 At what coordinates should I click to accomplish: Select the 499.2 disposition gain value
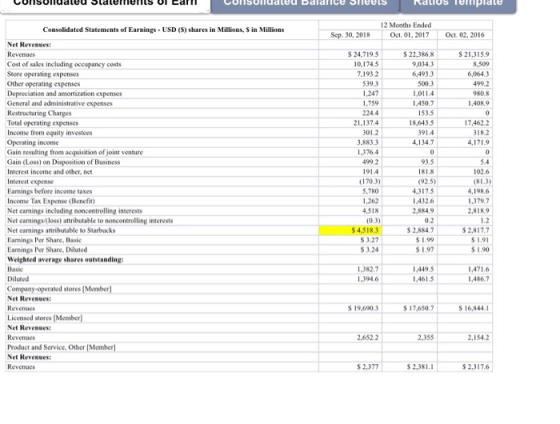pos(370,162)
